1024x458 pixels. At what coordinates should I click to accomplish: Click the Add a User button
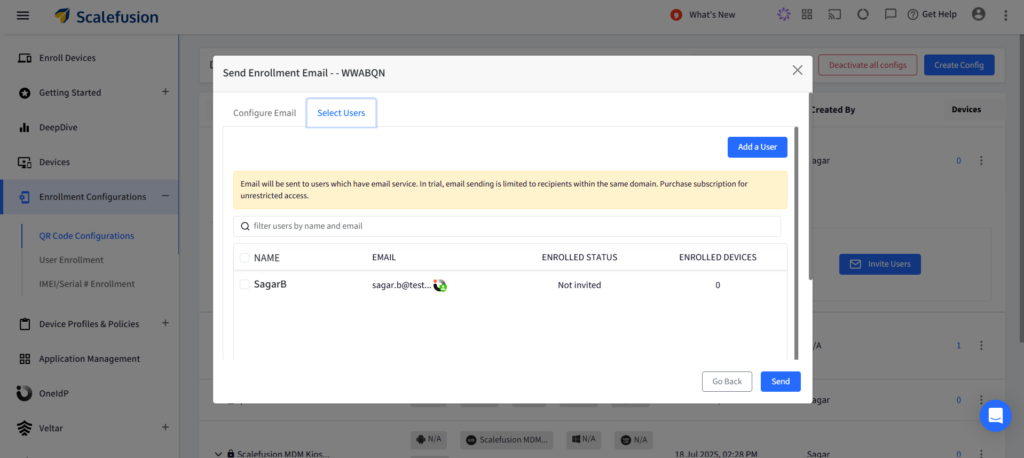point(758,147)
